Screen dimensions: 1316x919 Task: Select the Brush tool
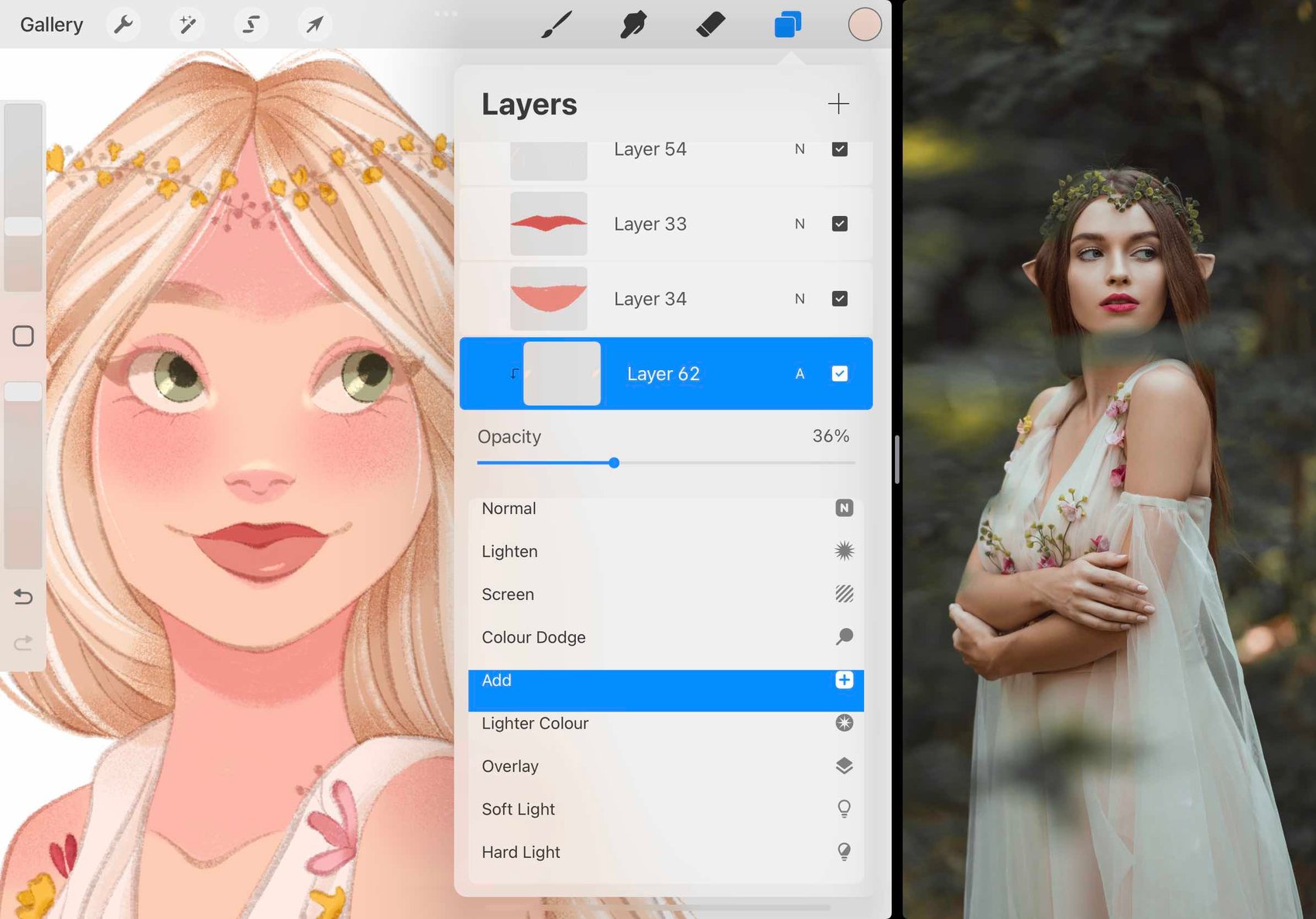[557, 24]
